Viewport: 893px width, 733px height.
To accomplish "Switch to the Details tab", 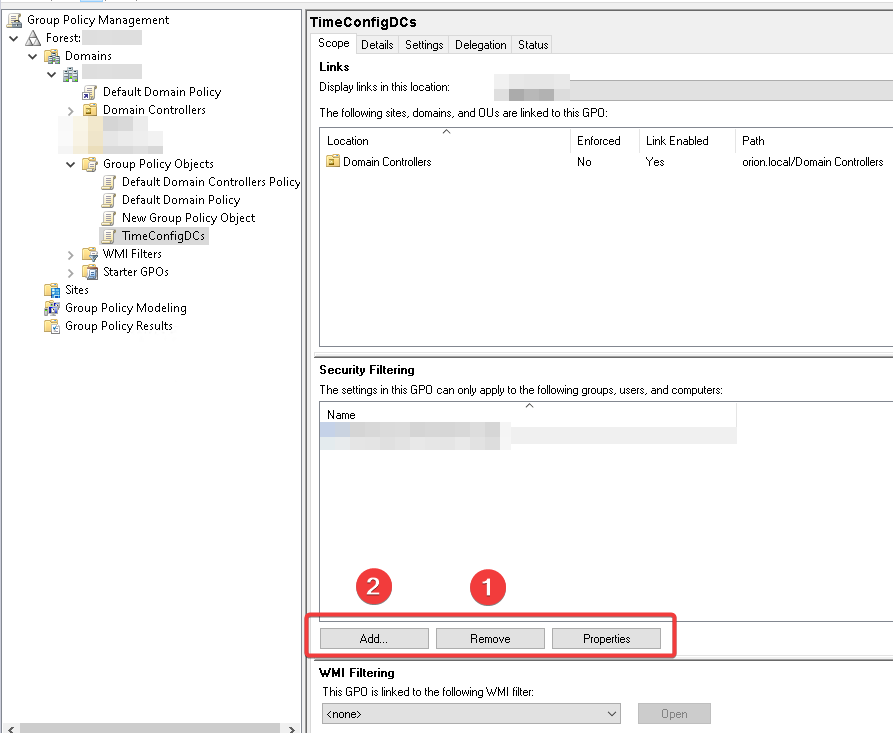I will click(x=377, y=45).
